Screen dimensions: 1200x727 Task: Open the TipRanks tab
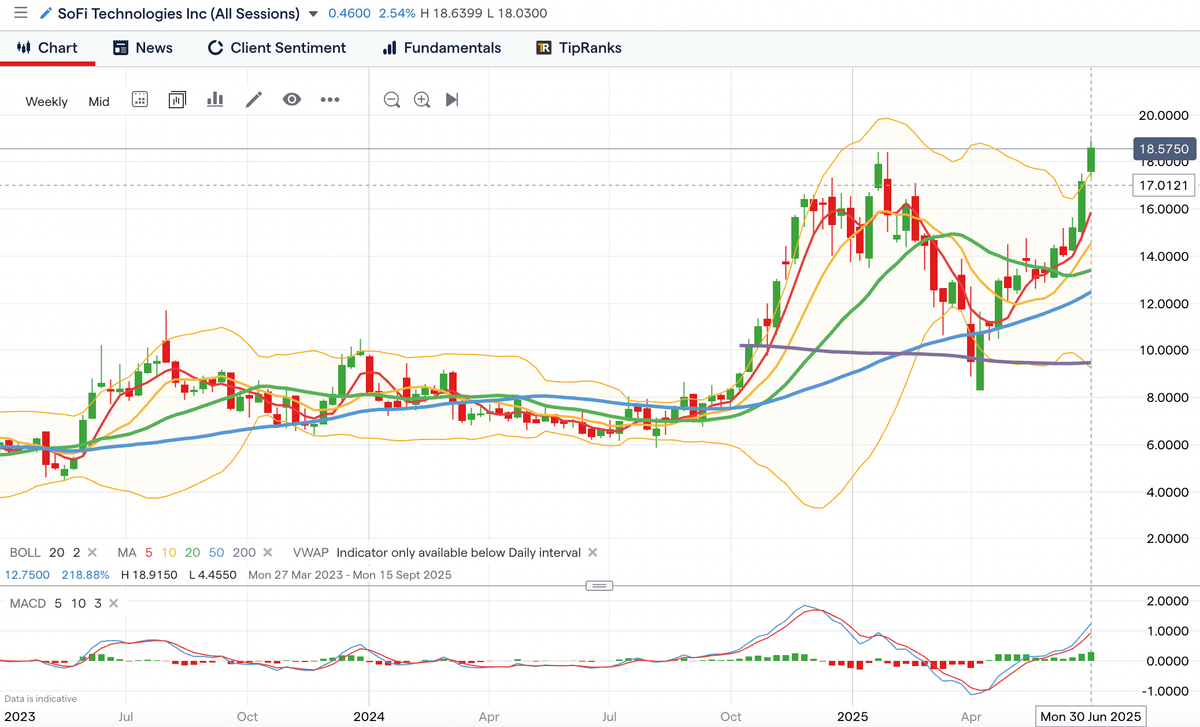[x=579, y=47]
